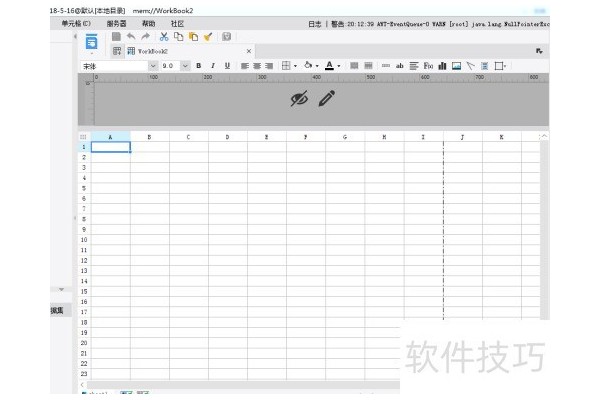600x400 pixels.
Task: Click the template list icon left of WorkBook2 tab
Action: (117, 51)
